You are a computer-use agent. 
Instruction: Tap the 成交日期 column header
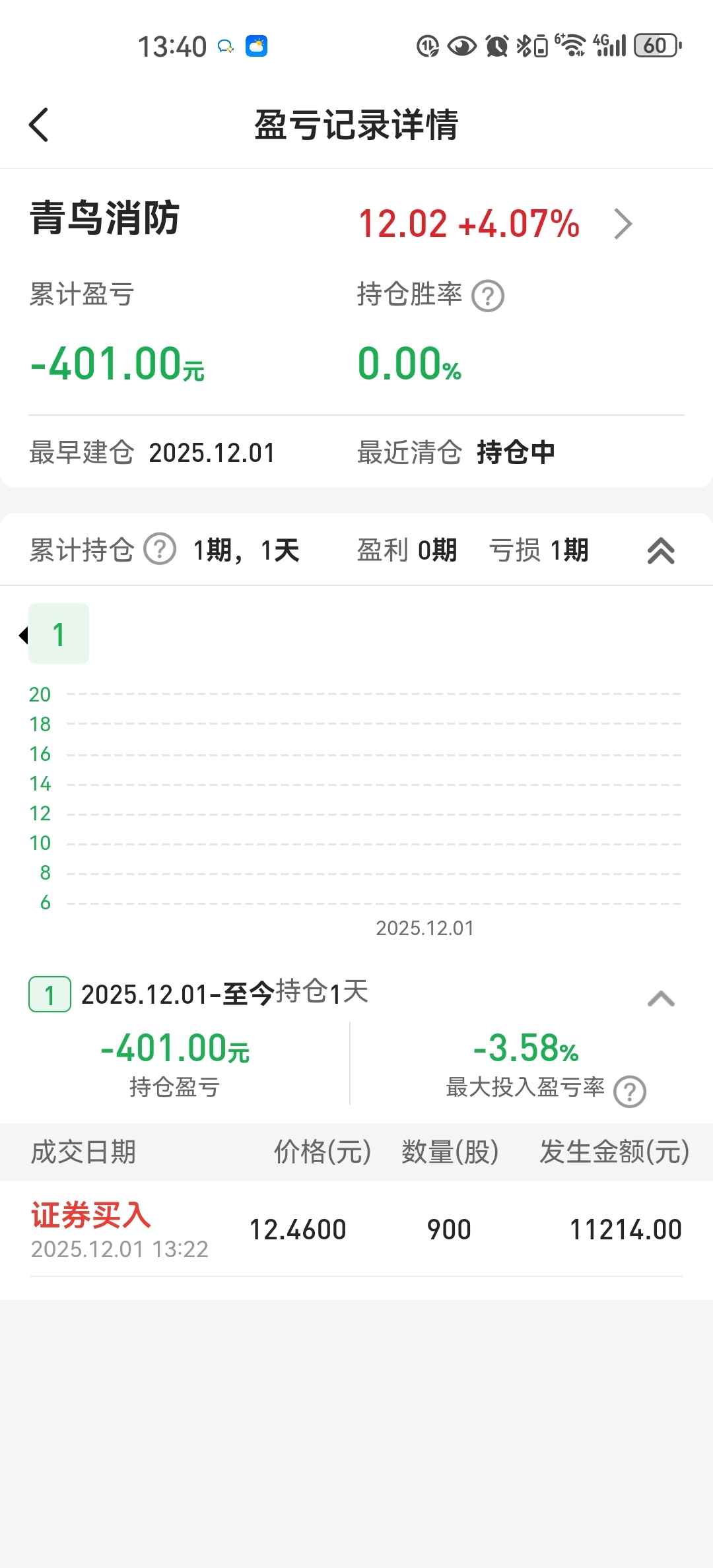point(83,1152)
